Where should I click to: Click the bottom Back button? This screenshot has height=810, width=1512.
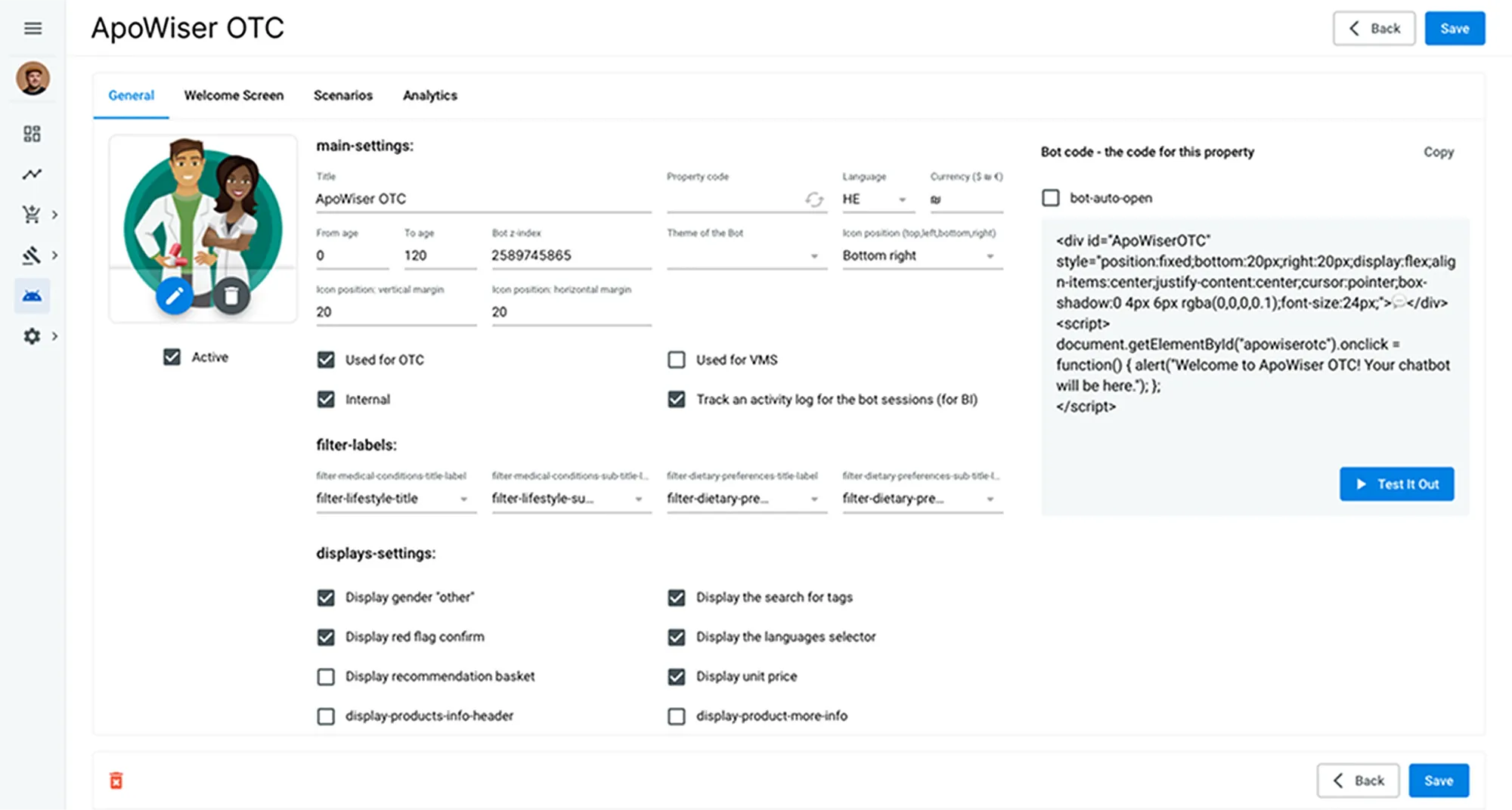pos(1358,781)
